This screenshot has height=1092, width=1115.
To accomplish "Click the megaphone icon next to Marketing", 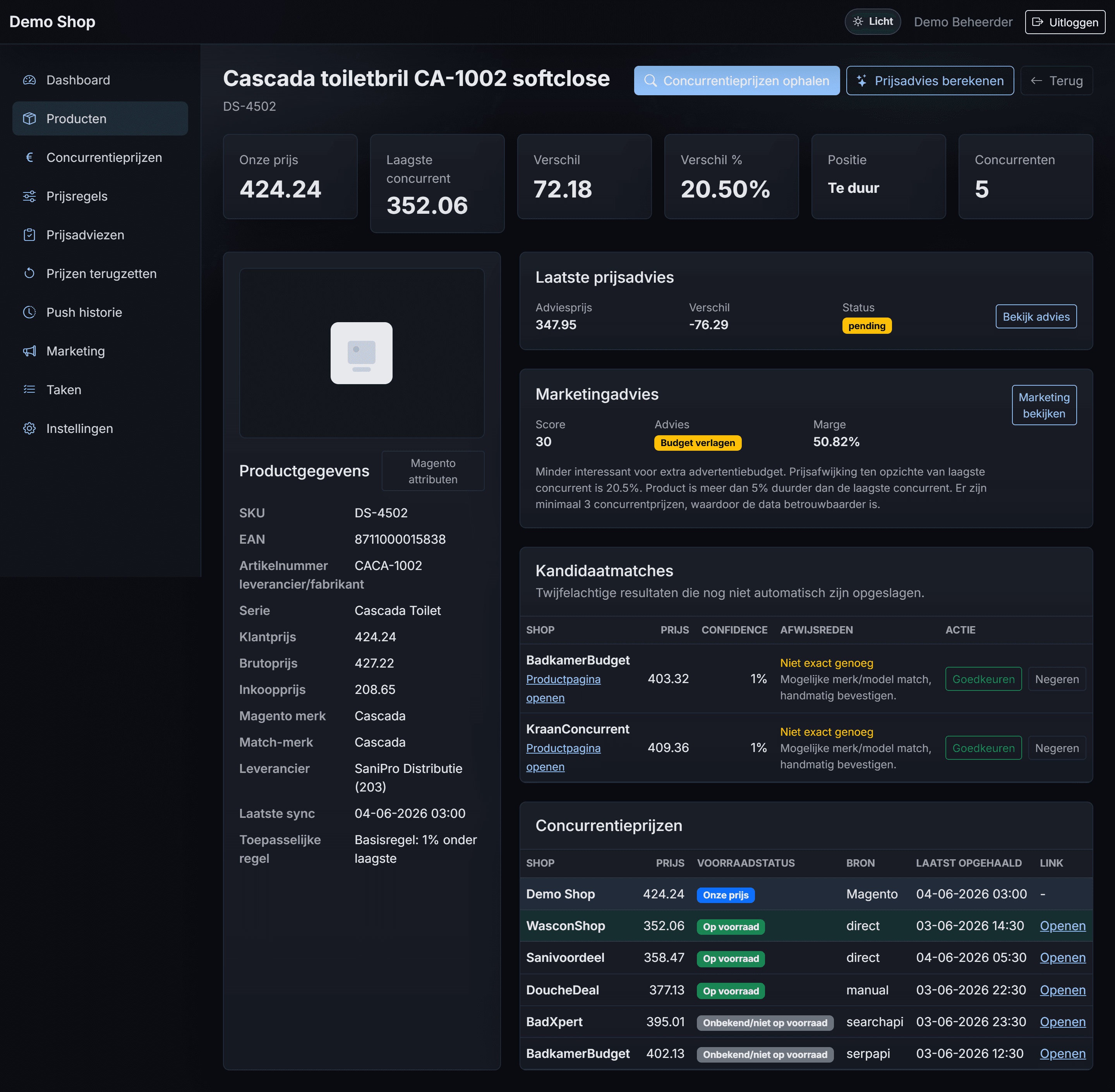I will [29, 351].
